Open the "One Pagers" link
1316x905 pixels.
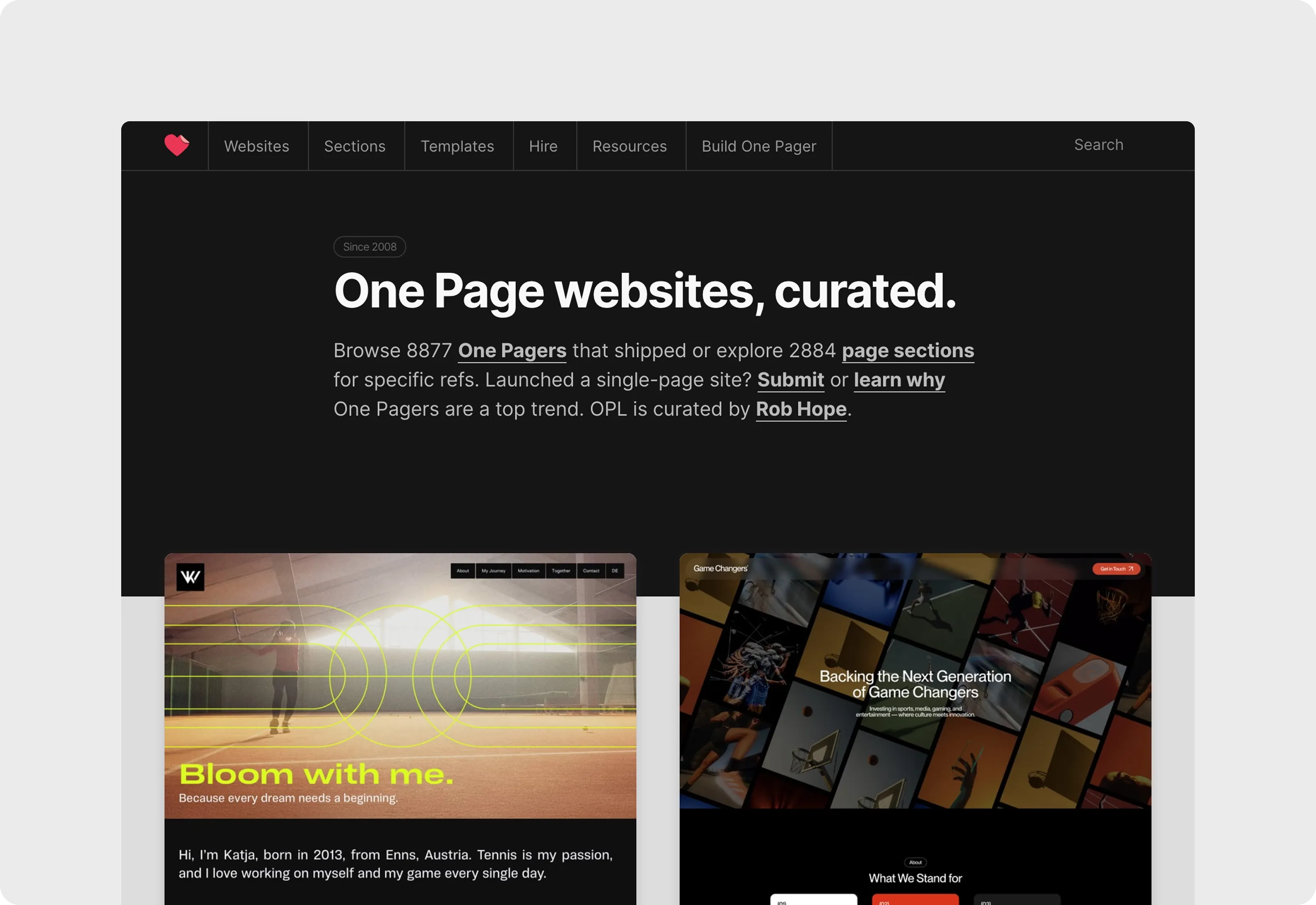512,350
